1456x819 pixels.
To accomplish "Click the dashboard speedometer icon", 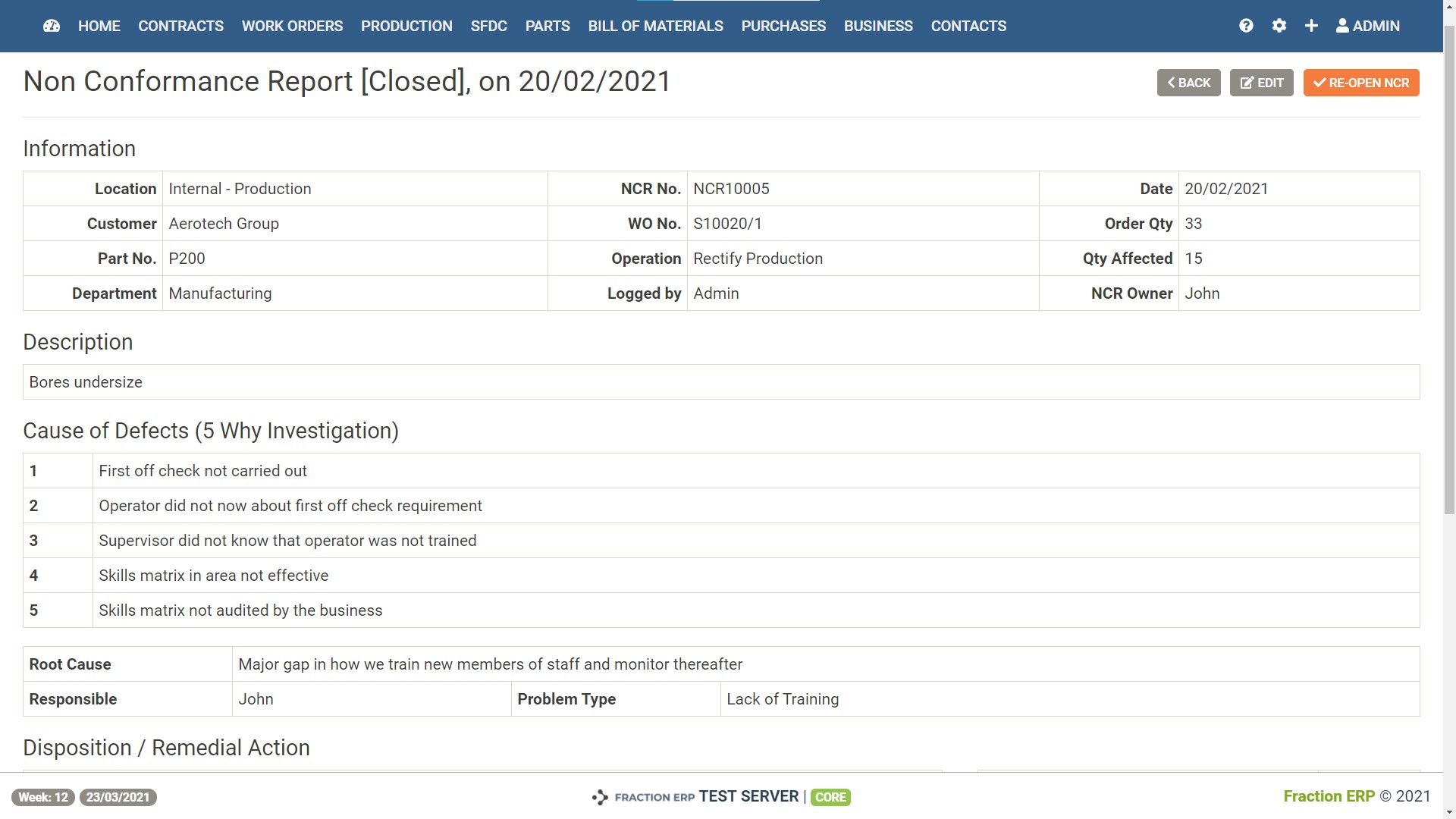I will [x=52, y=26].
